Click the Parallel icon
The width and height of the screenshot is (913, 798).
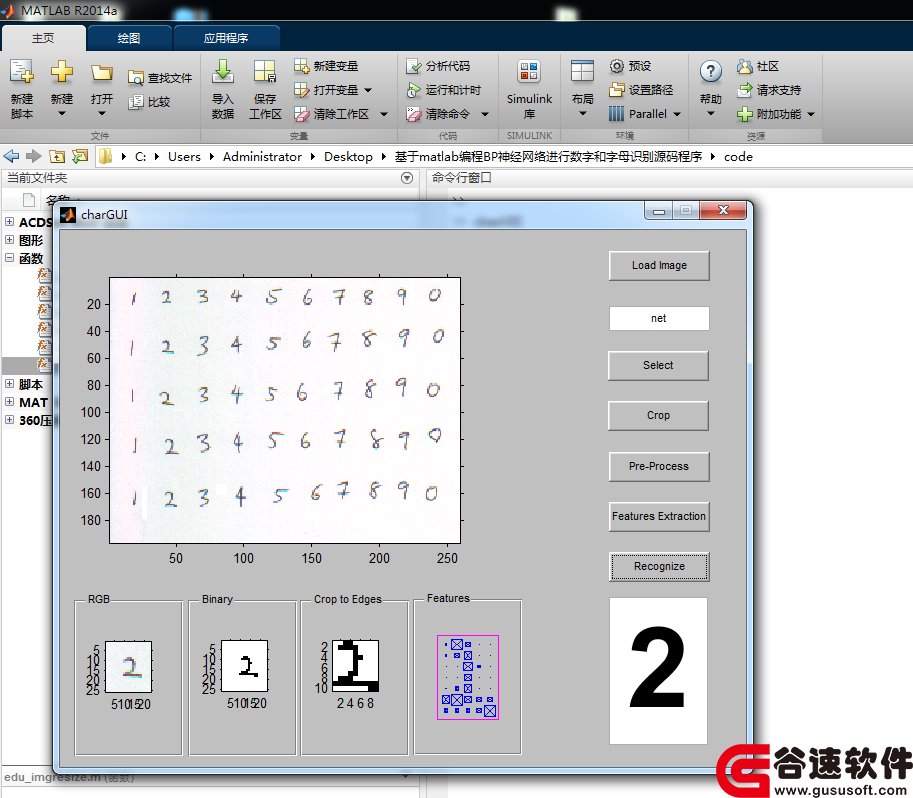coord(617,114)
